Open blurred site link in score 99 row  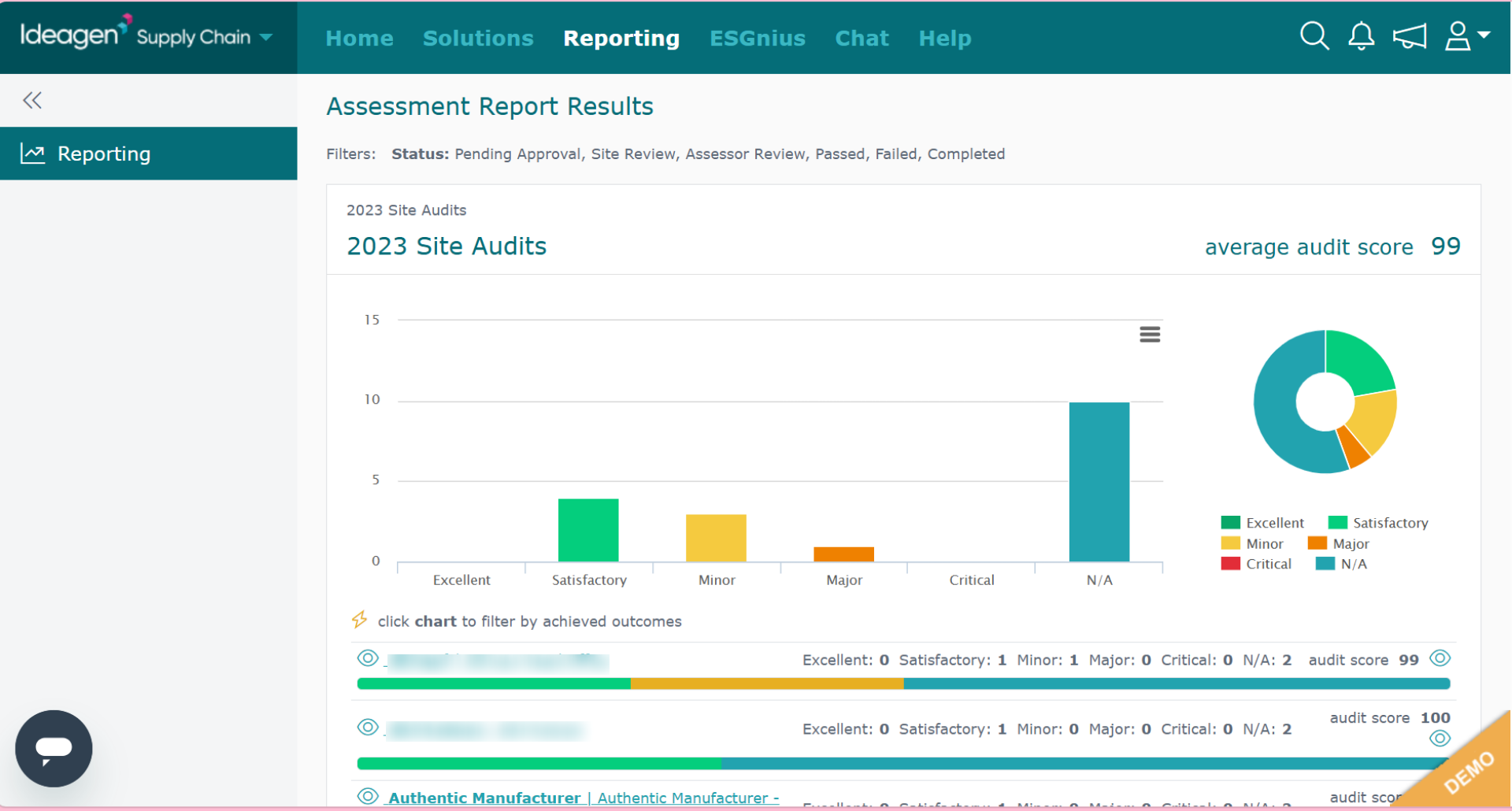pos(498,661)
